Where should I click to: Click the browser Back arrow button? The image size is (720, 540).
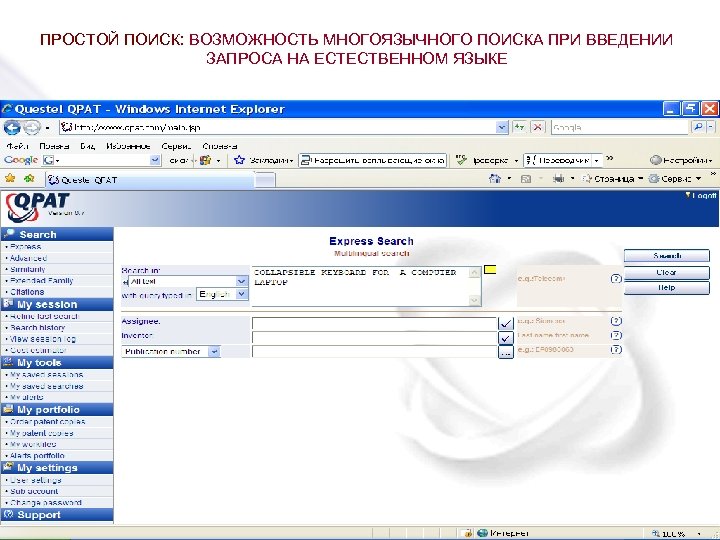pyautogui.click(x=12, y=127)
